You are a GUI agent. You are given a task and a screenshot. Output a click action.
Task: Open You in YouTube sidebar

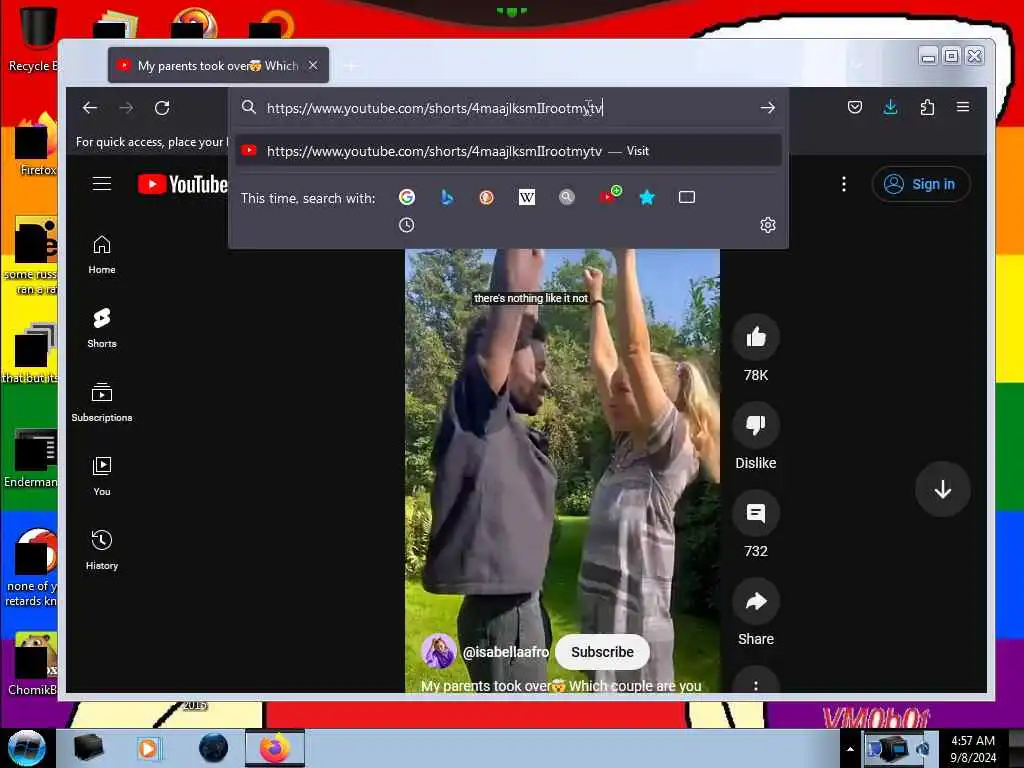point(102,477)
